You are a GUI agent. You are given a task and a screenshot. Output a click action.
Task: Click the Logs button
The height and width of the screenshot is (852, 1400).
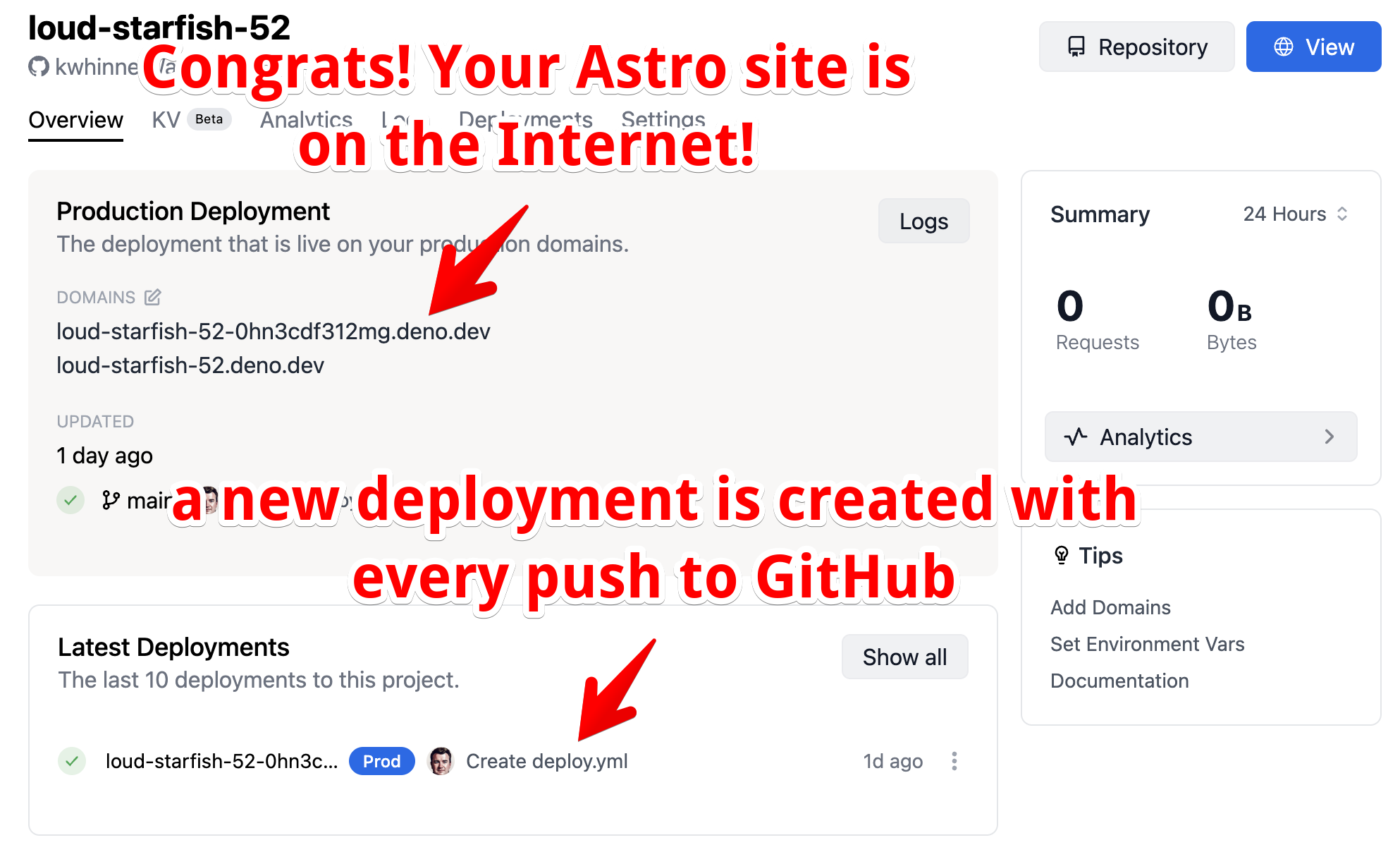coord(923,219)
